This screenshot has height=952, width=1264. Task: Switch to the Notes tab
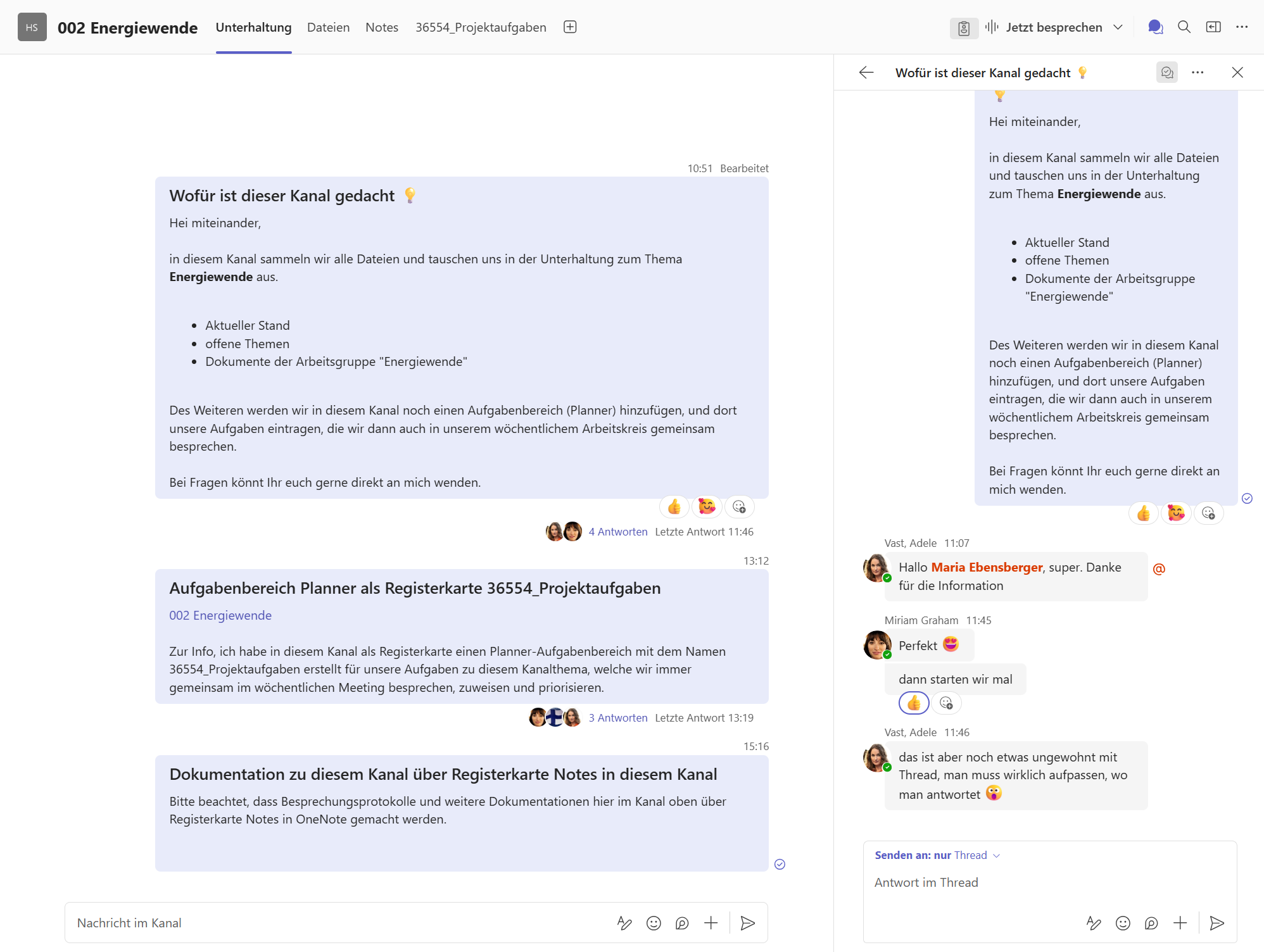point(382,27)
